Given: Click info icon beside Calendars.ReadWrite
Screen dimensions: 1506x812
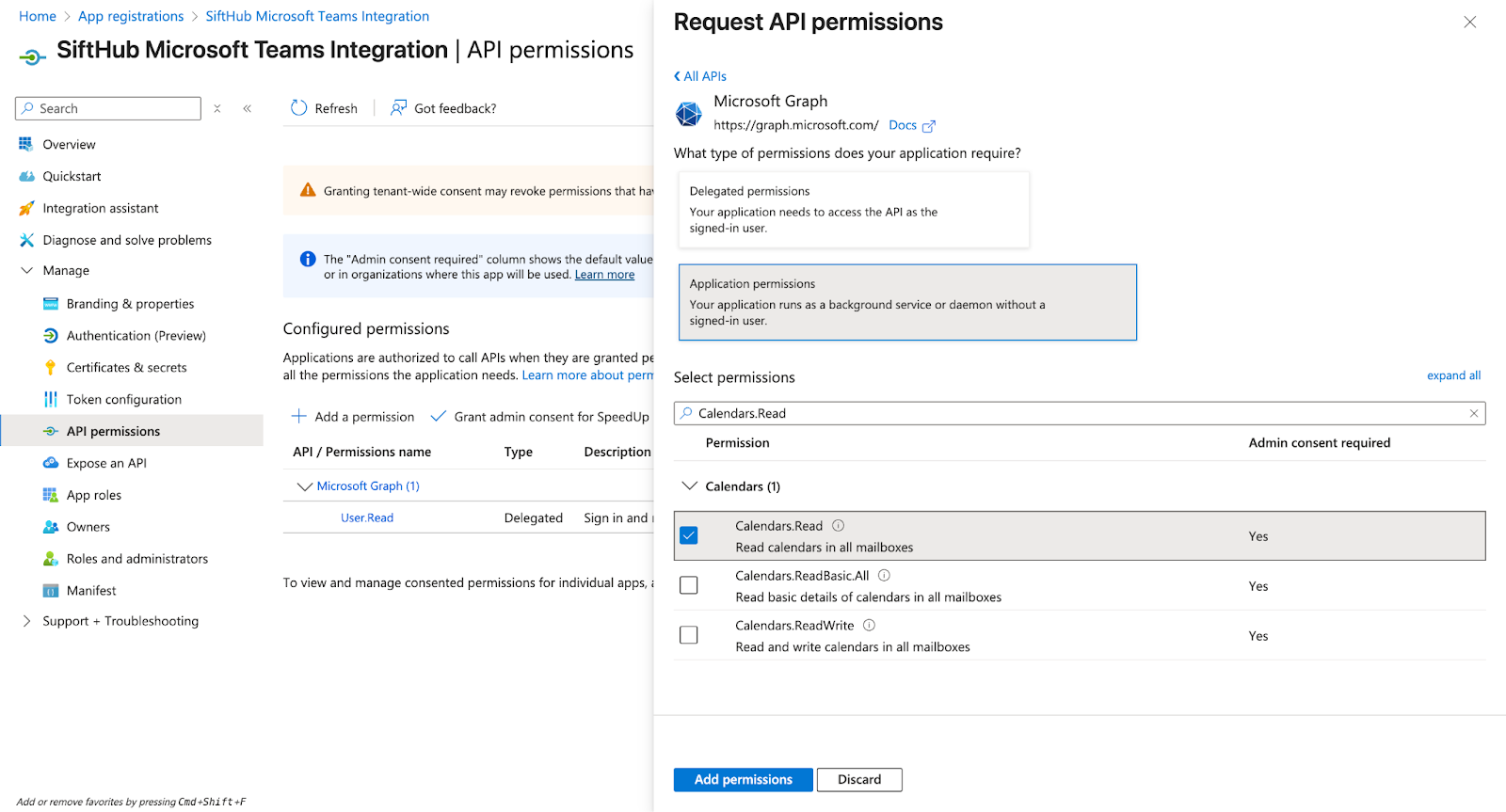Looking at the screenshot, I should [869, 626].
